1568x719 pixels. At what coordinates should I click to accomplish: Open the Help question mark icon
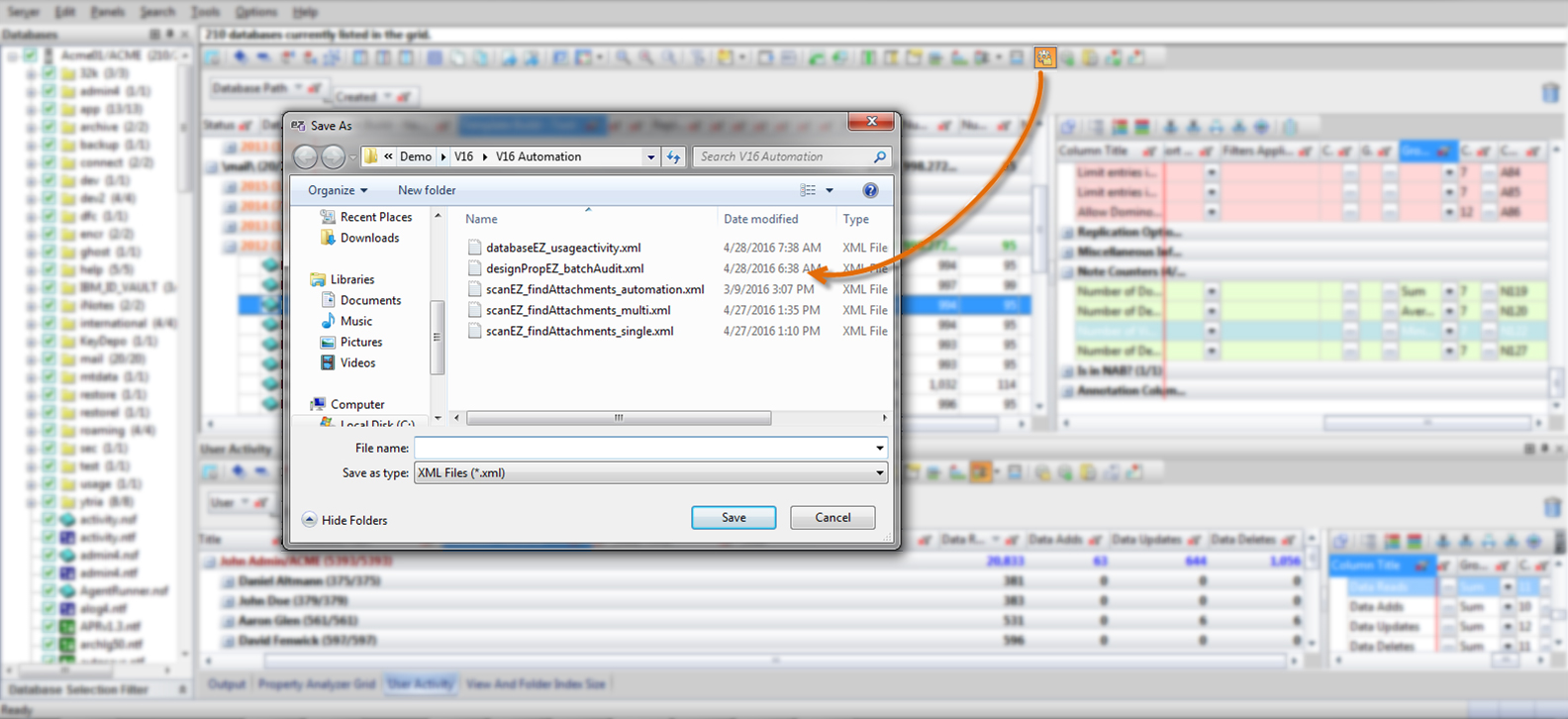(870, 190)
